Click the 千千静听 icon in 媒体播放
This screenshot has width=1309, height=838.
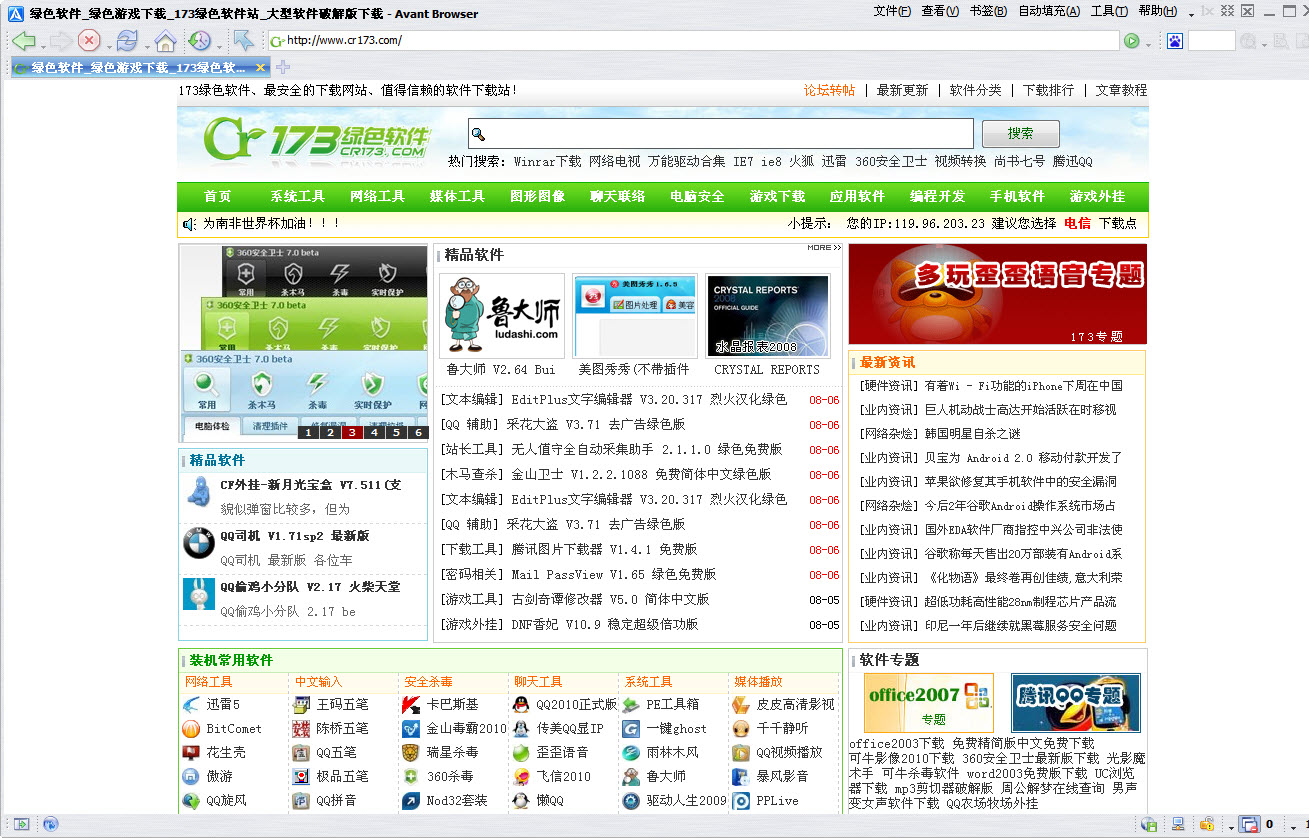pos(741,728)
